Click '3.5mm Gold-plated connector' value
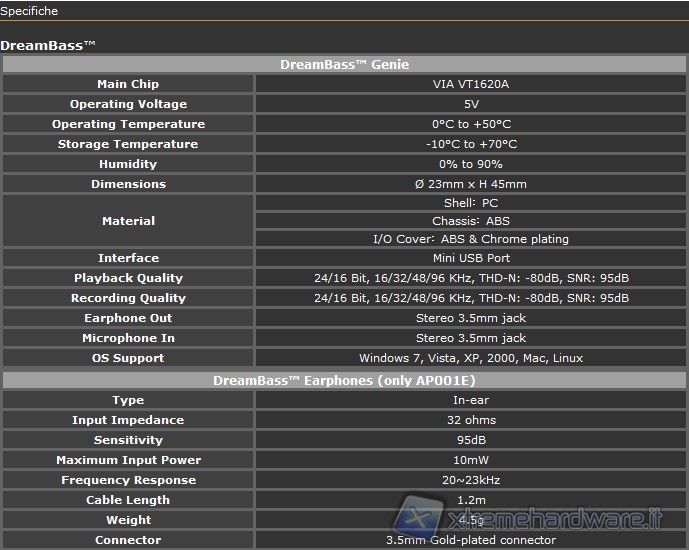Screen dimensions: 689x550 (471, 540)
